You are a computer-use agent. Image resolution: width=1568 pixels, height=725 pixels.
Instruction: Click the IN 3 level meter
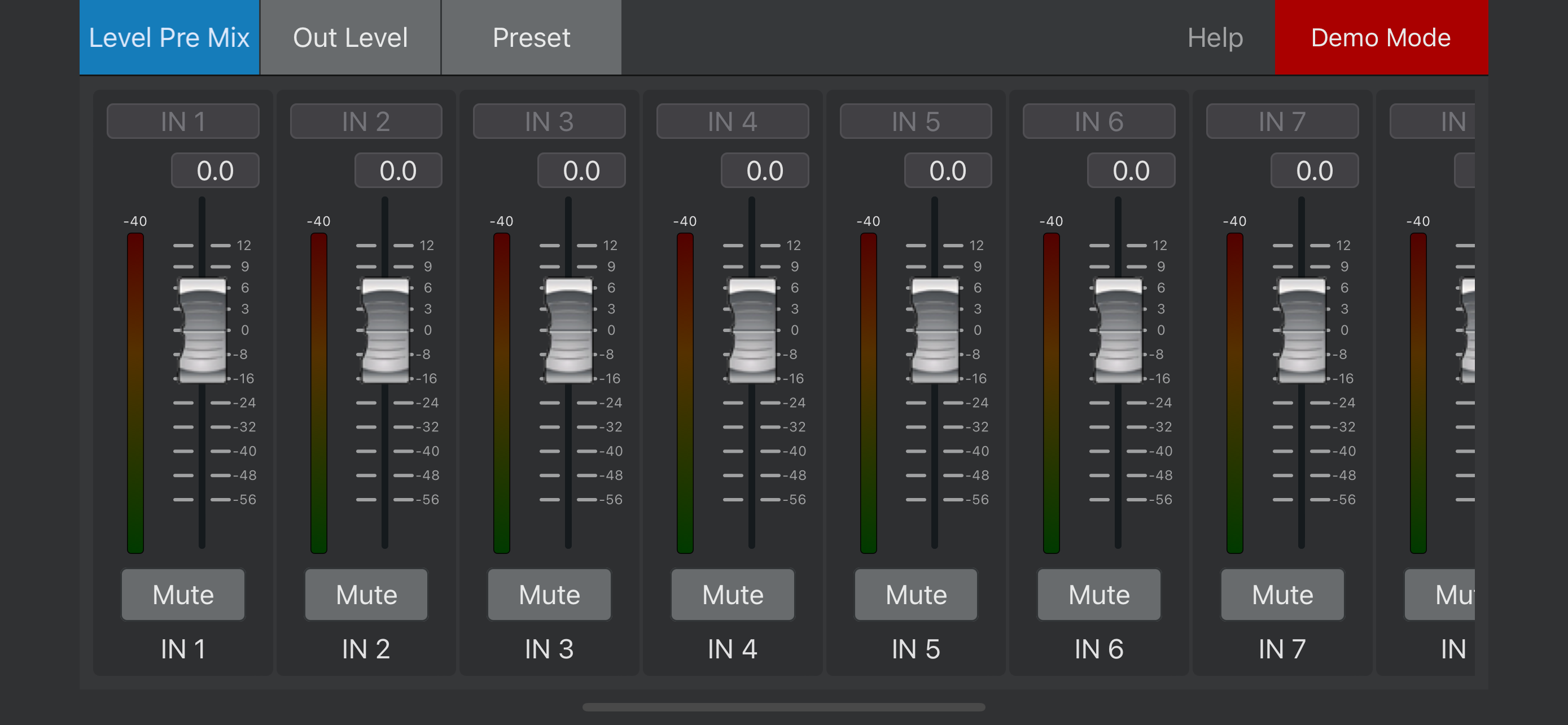(502, 393)
